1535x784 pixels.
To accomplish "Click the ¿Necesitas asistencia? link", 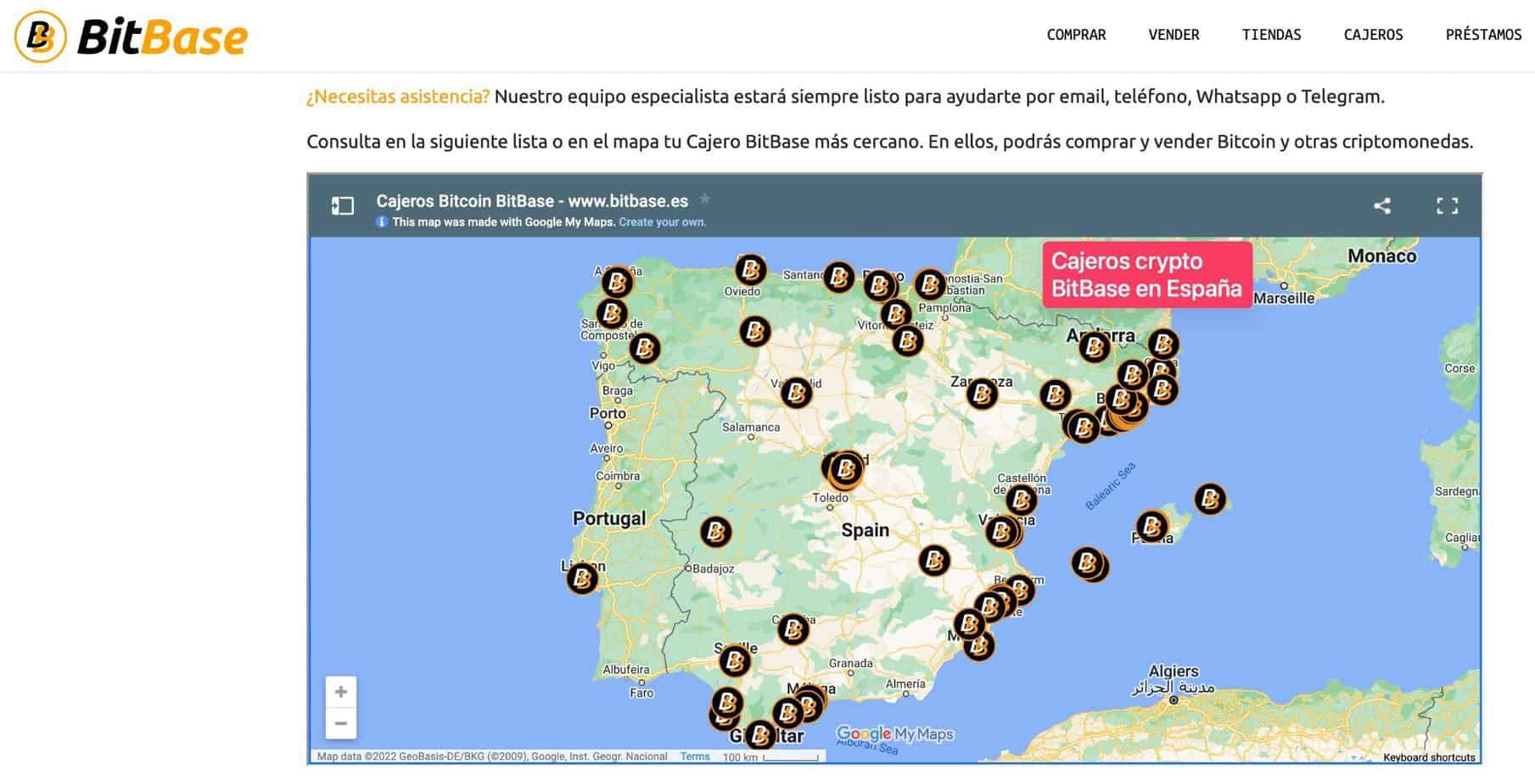I will 398,97.
